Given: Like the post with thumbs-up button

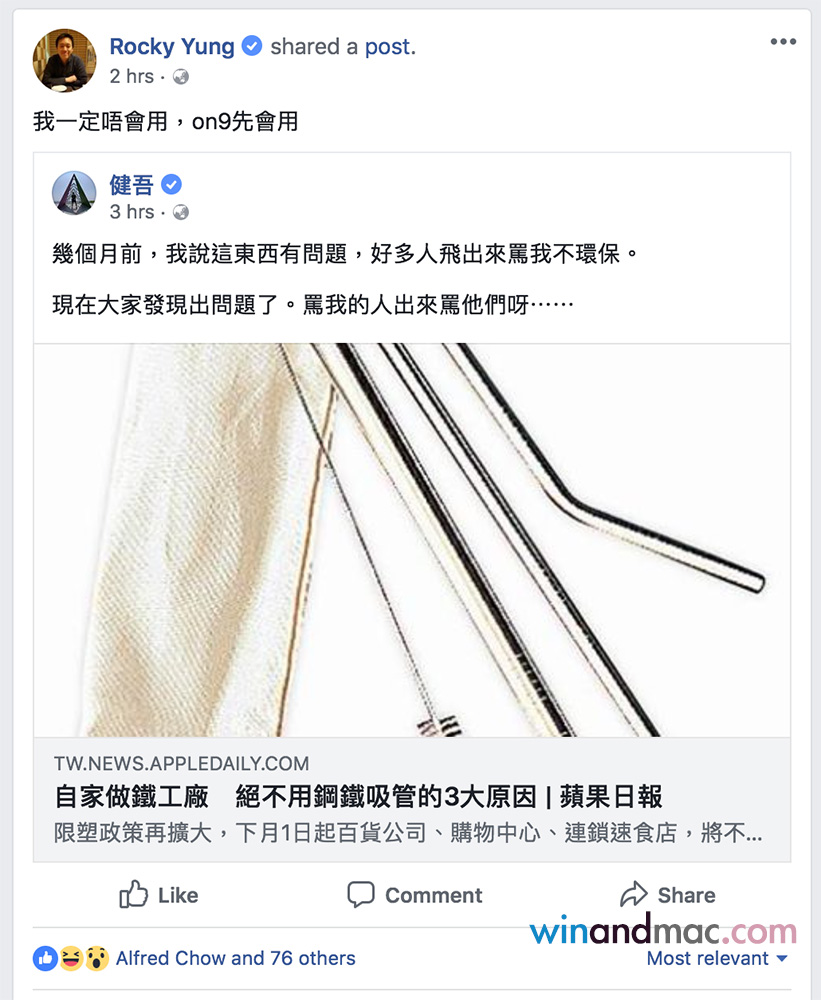Looking at the screenshot, I should [x=159, y=895].
